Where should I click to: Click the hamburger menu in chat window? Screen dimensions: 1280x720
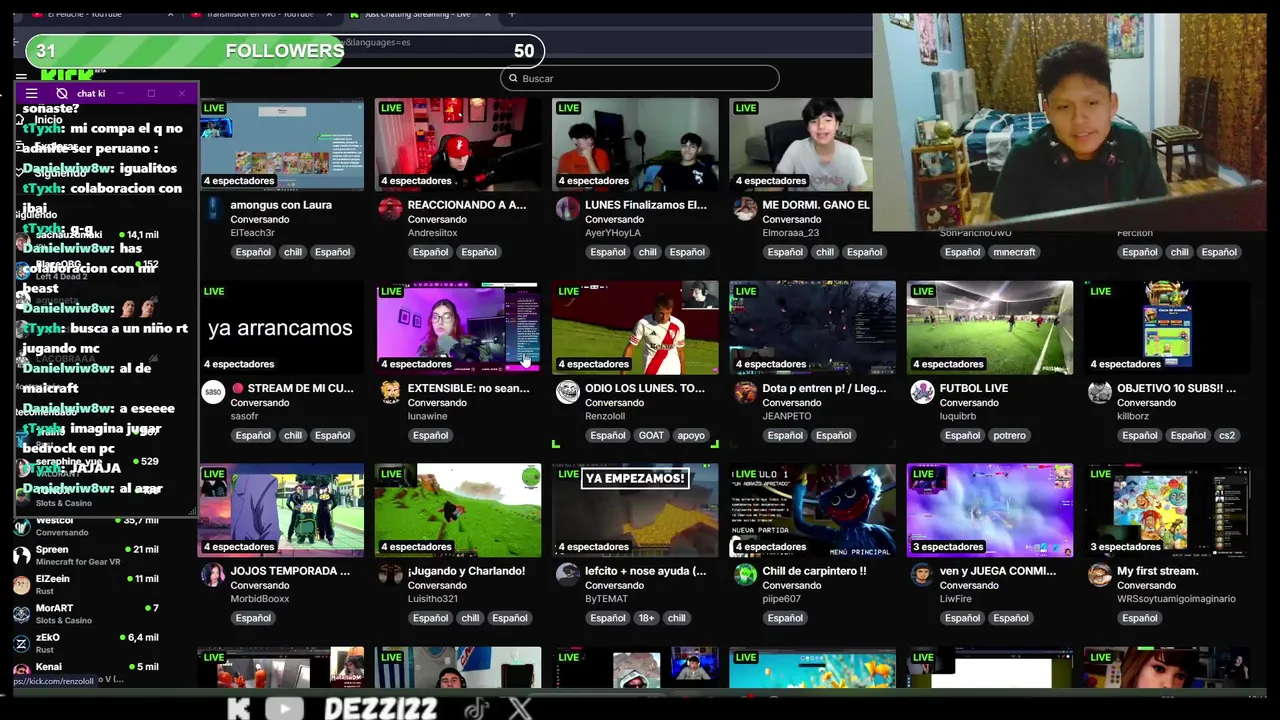[32, 94]
